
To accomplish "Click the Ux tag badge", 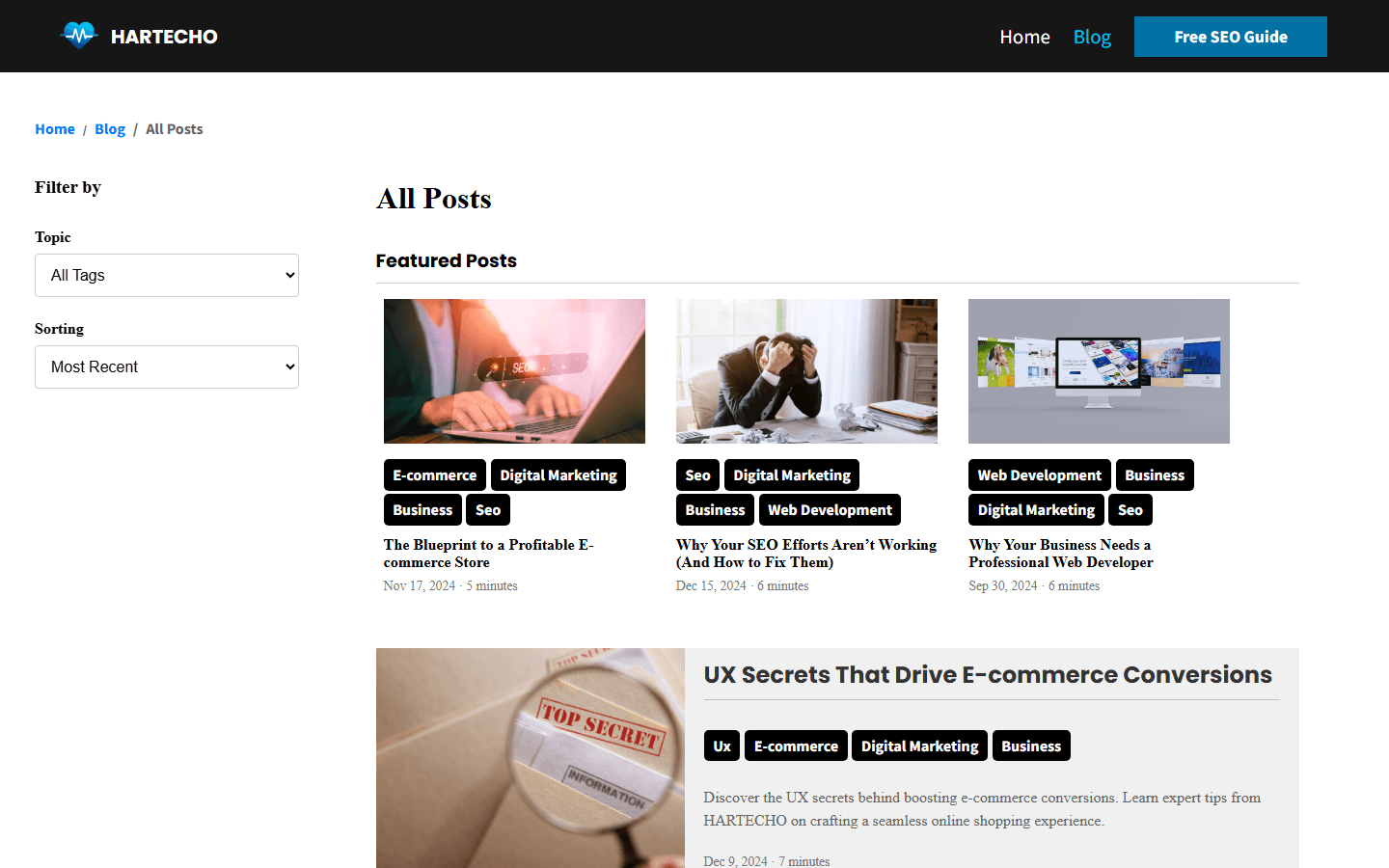I will tap(722, 746).
